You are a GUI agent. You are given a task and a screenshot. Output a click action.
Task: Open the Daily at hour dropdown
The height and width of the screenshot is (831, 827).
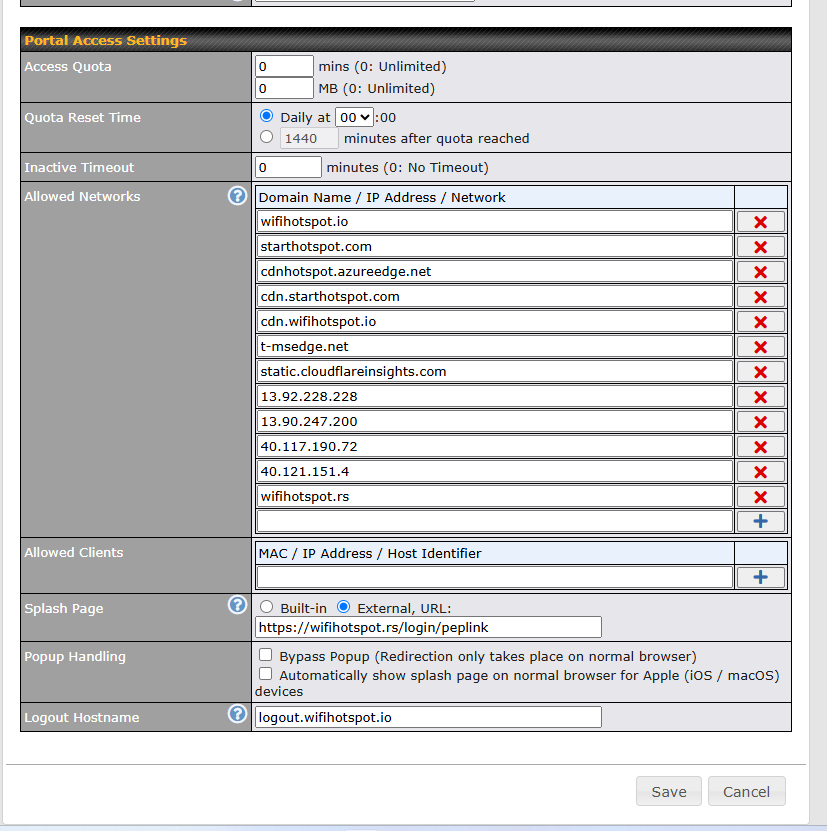click(354, 117)
